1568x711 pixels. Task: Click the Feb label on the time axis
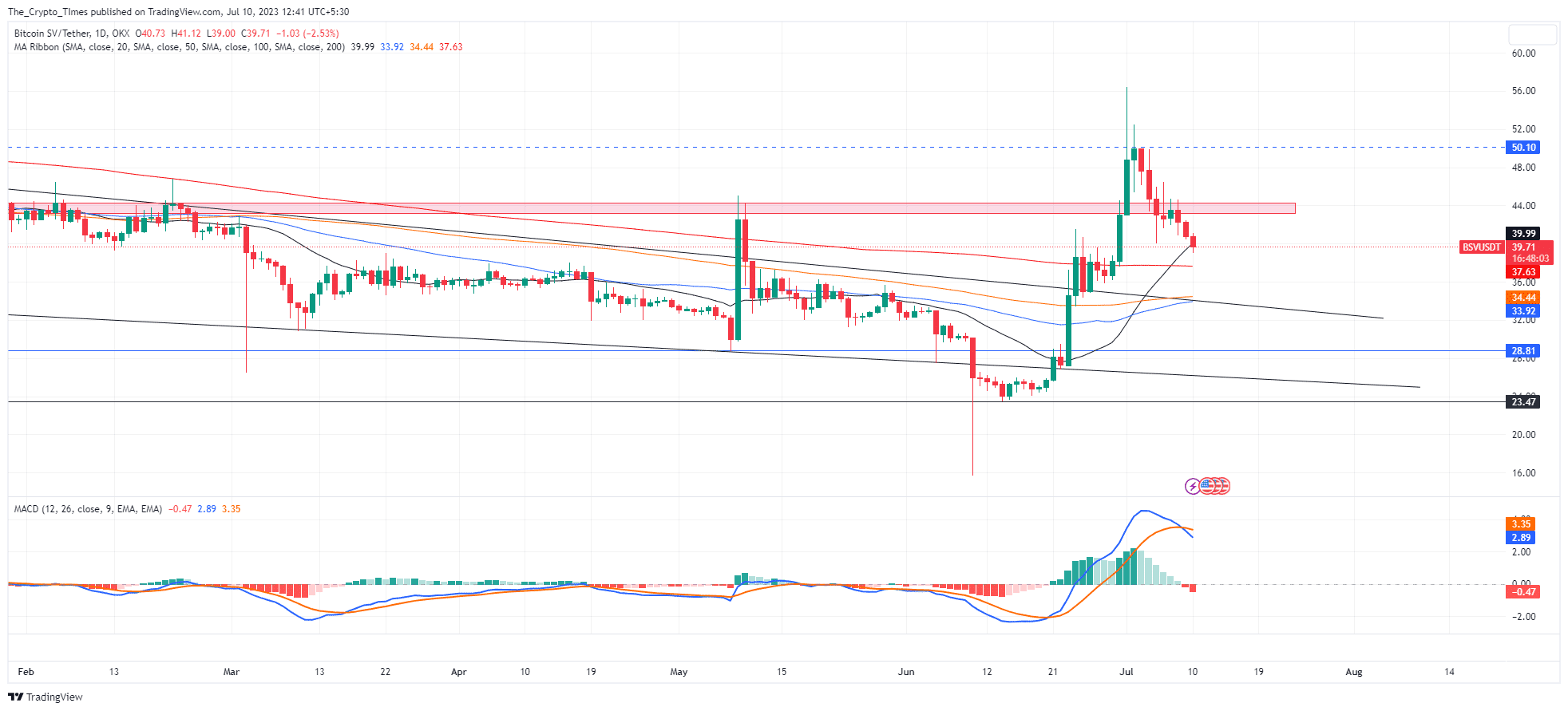pos(26,672)
